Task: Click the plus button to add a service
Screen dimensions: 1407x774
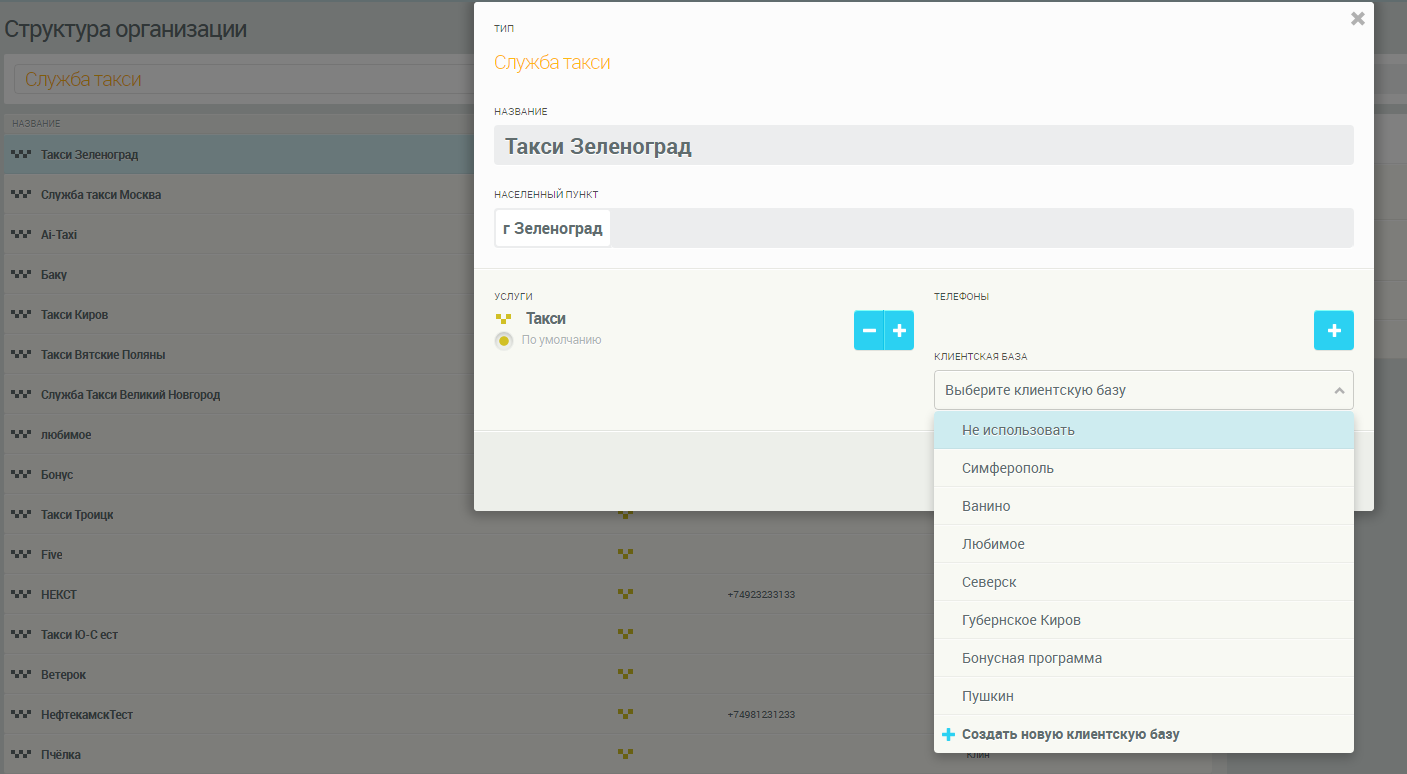Action: point(899,330)
